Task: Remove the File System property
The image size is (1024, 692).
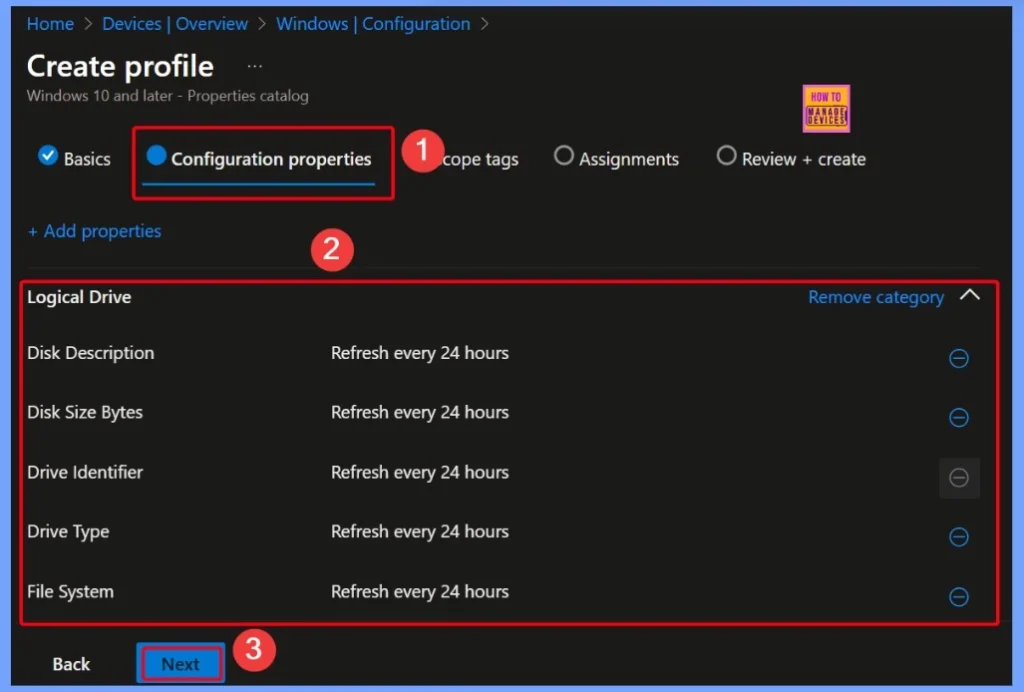Action: click(958, 596)
